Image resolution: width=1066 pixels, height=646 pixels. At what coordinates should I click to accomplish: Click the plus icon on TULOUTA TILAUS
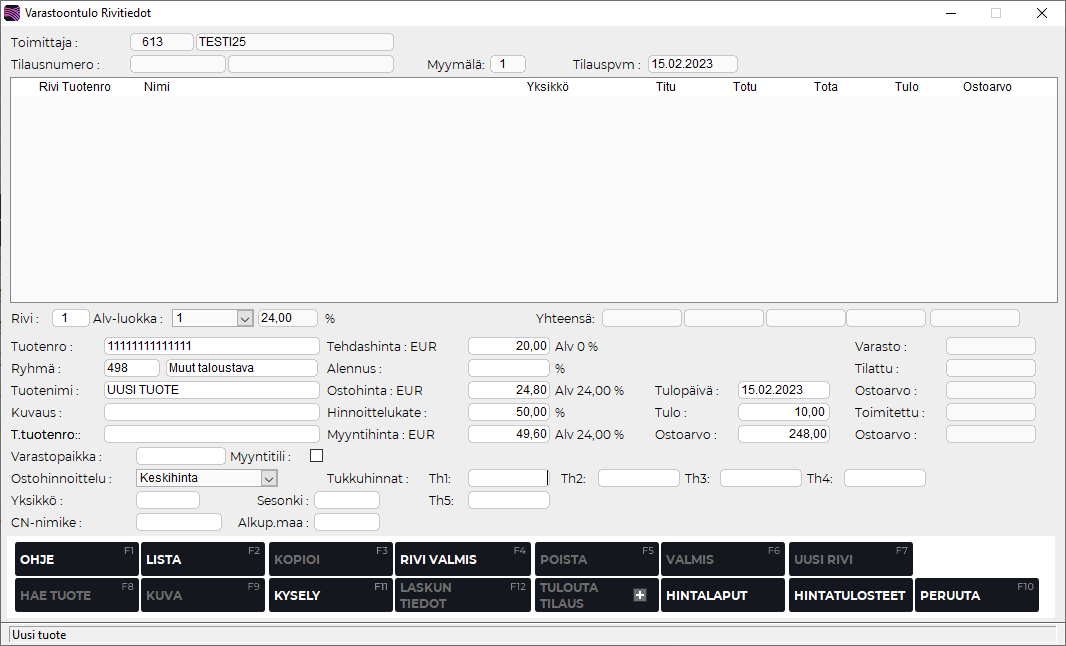640,595
